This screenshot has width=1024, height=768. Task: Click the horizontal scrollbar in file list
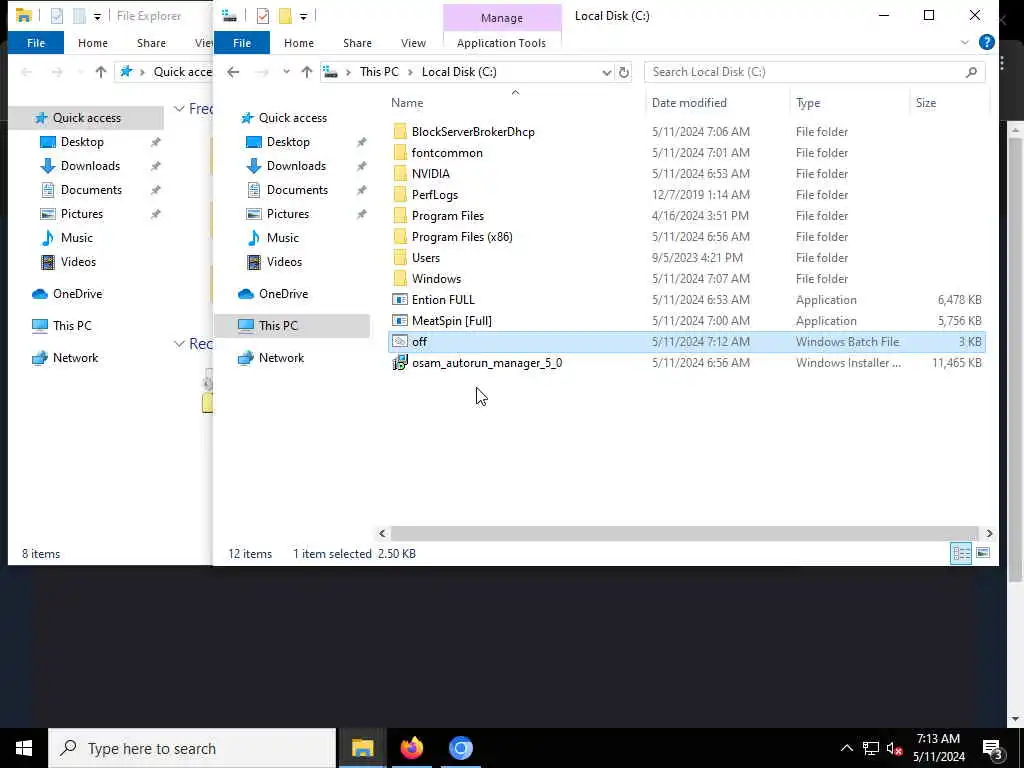tap(684, 534)
